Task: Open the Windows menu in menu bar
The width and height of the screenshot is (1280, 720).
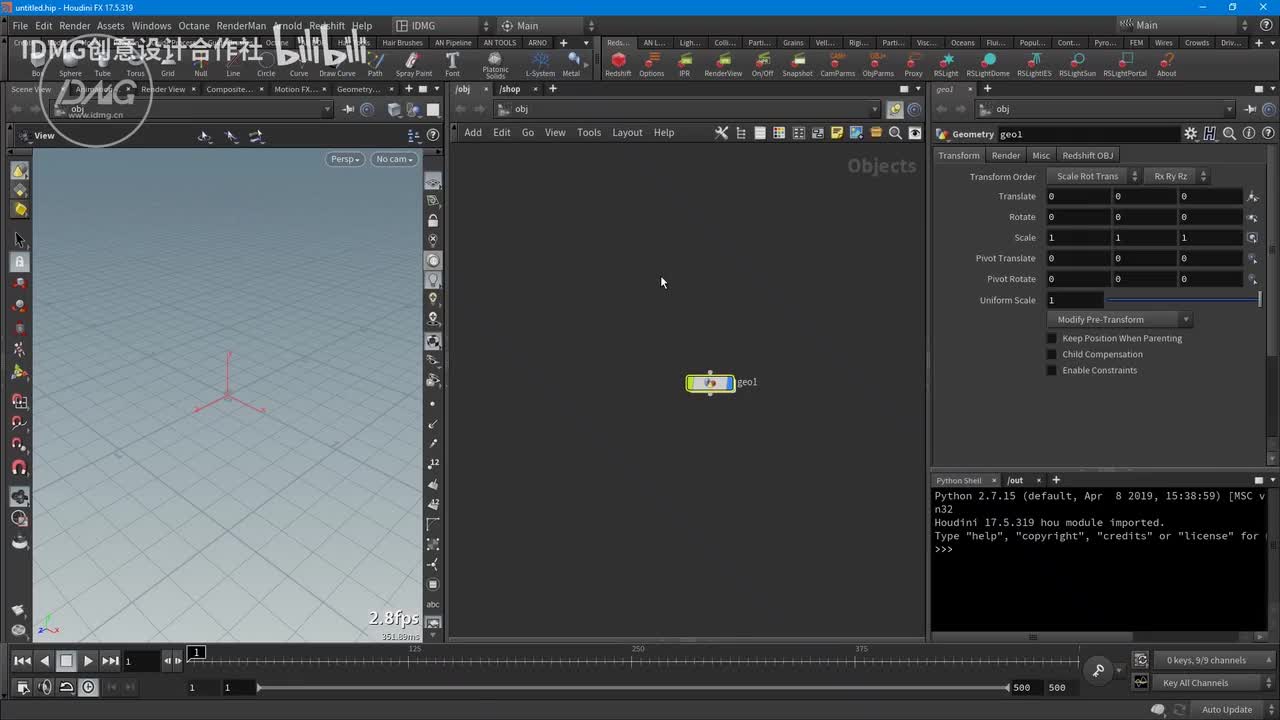Action: [x=151, y=26]
